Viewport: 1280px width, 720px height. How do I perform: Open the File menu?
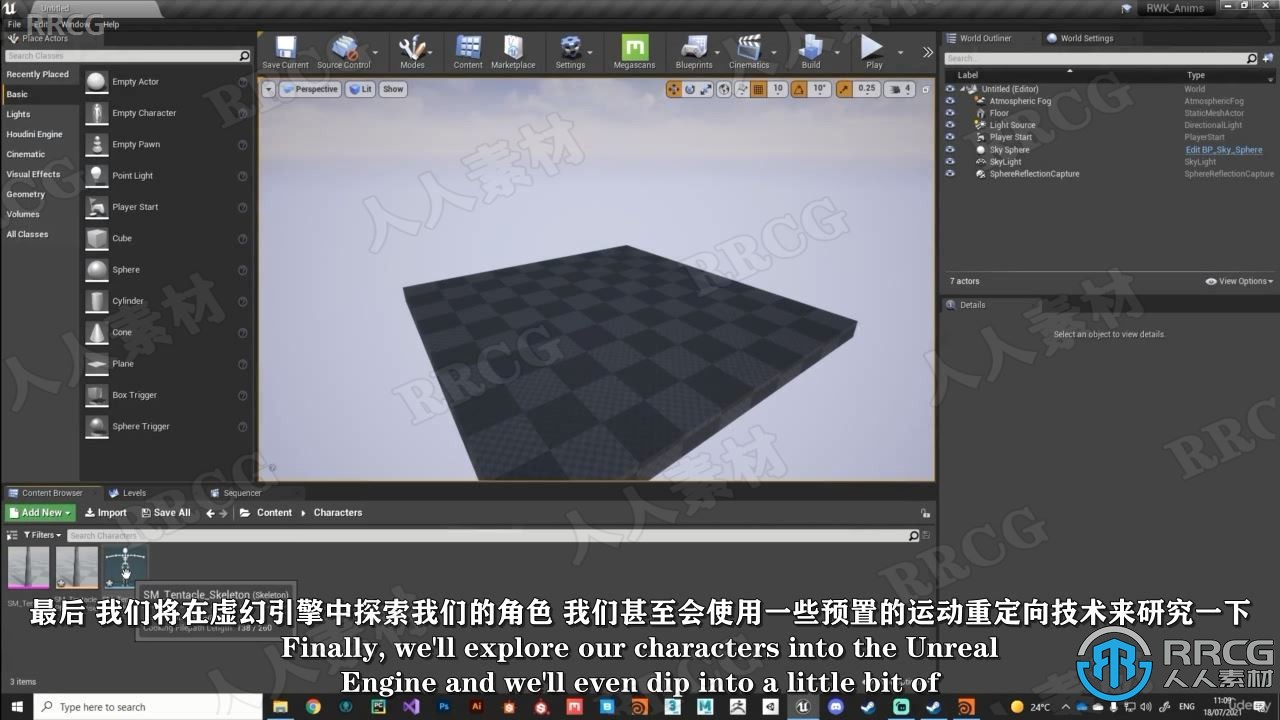point(14,24)
